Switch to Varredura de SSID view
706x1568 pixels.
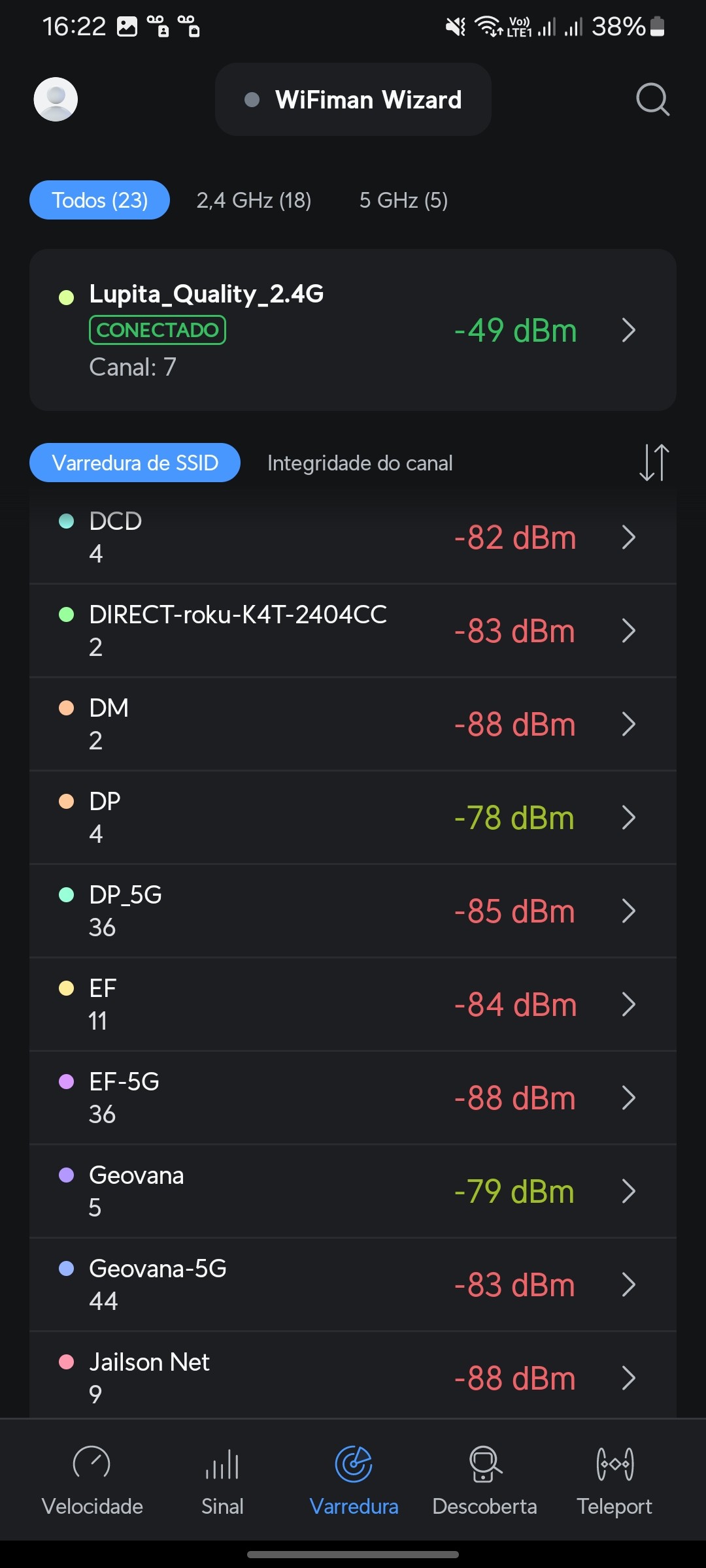coord(135,463)
